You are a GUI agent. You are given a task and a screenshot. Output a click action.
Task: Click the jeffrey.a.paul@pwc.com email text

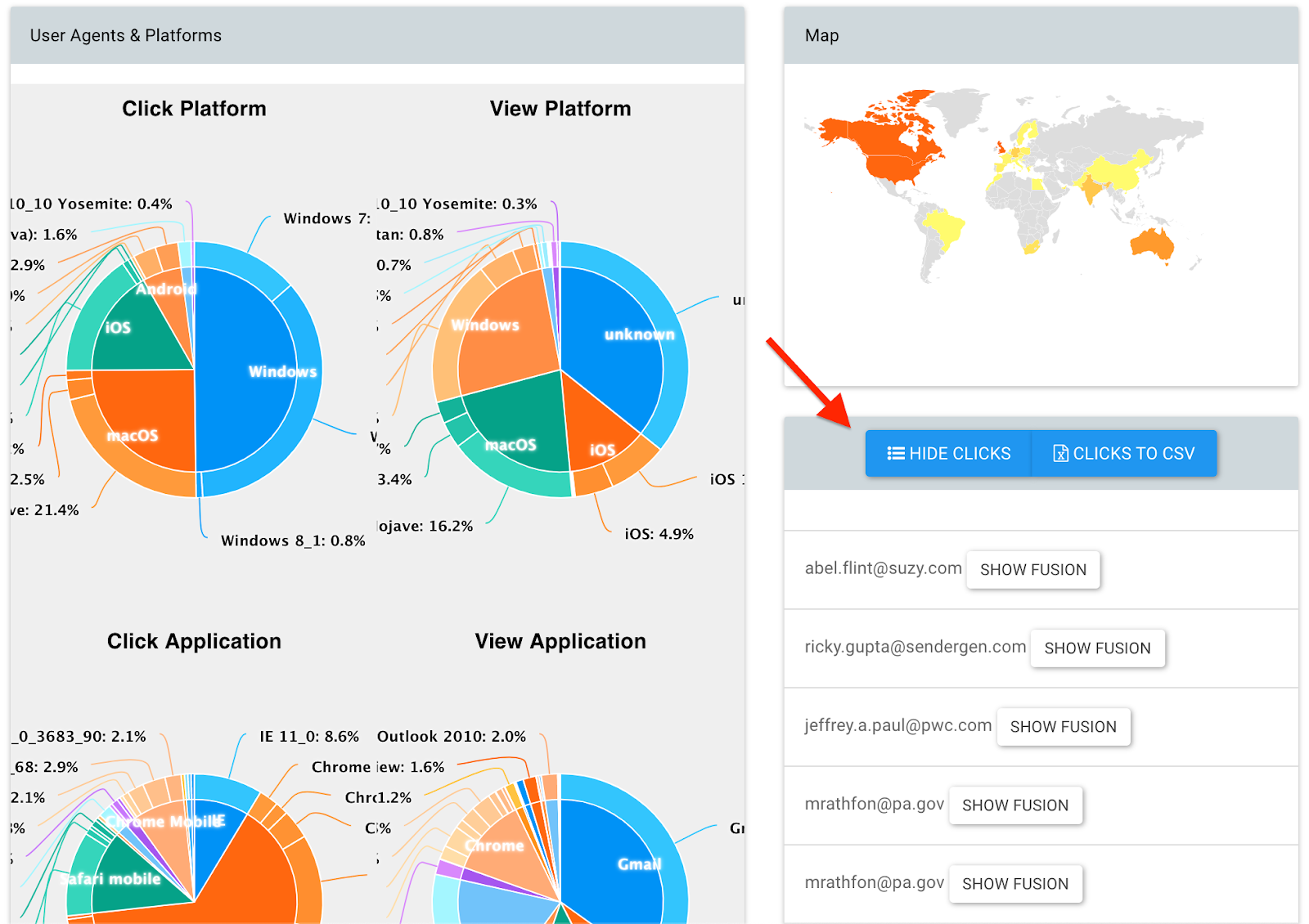tap(898, 725)
